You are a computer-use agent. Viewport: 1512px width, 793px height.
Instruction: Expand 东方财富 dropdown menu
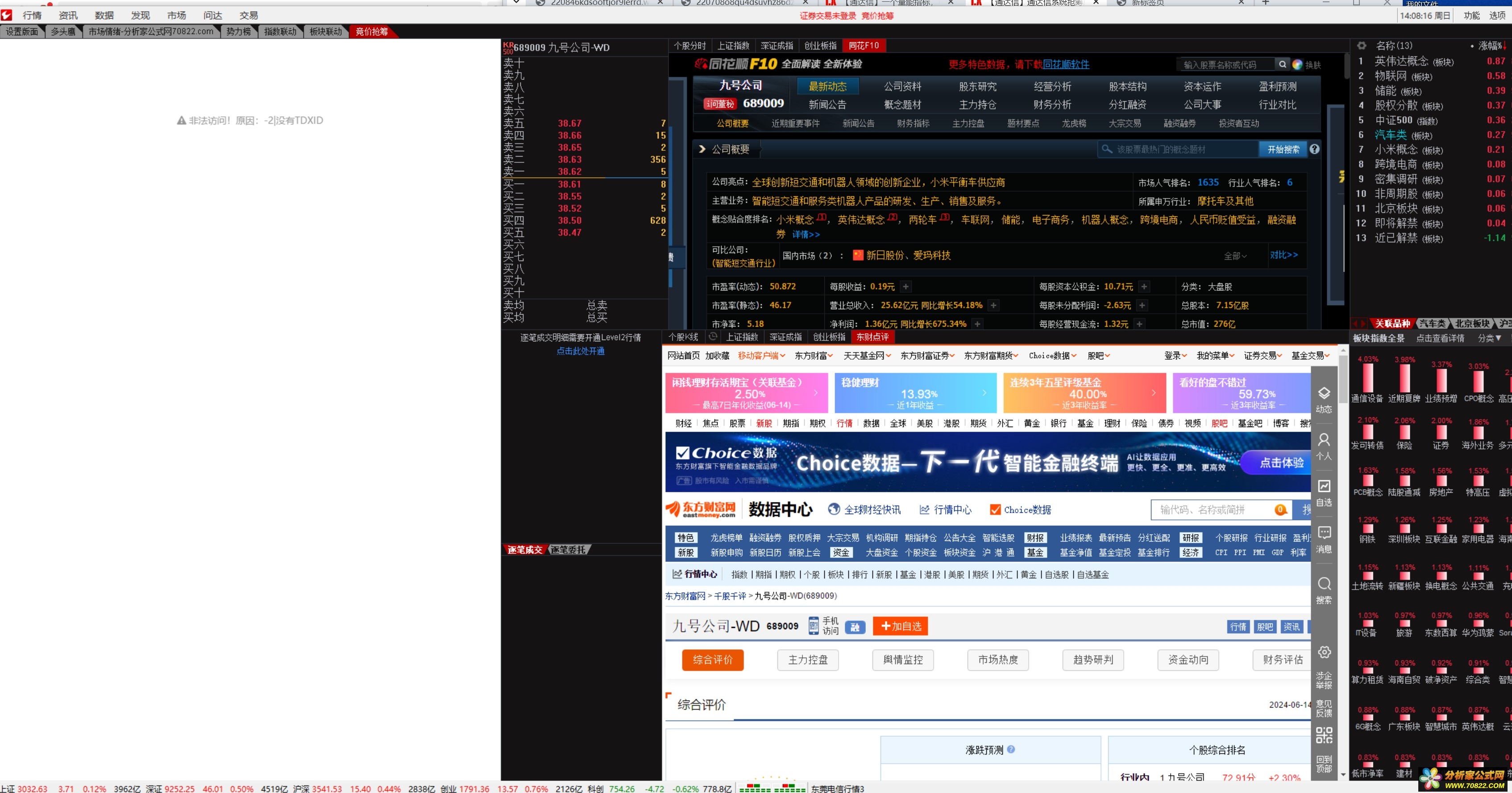[x=814, y=356]
